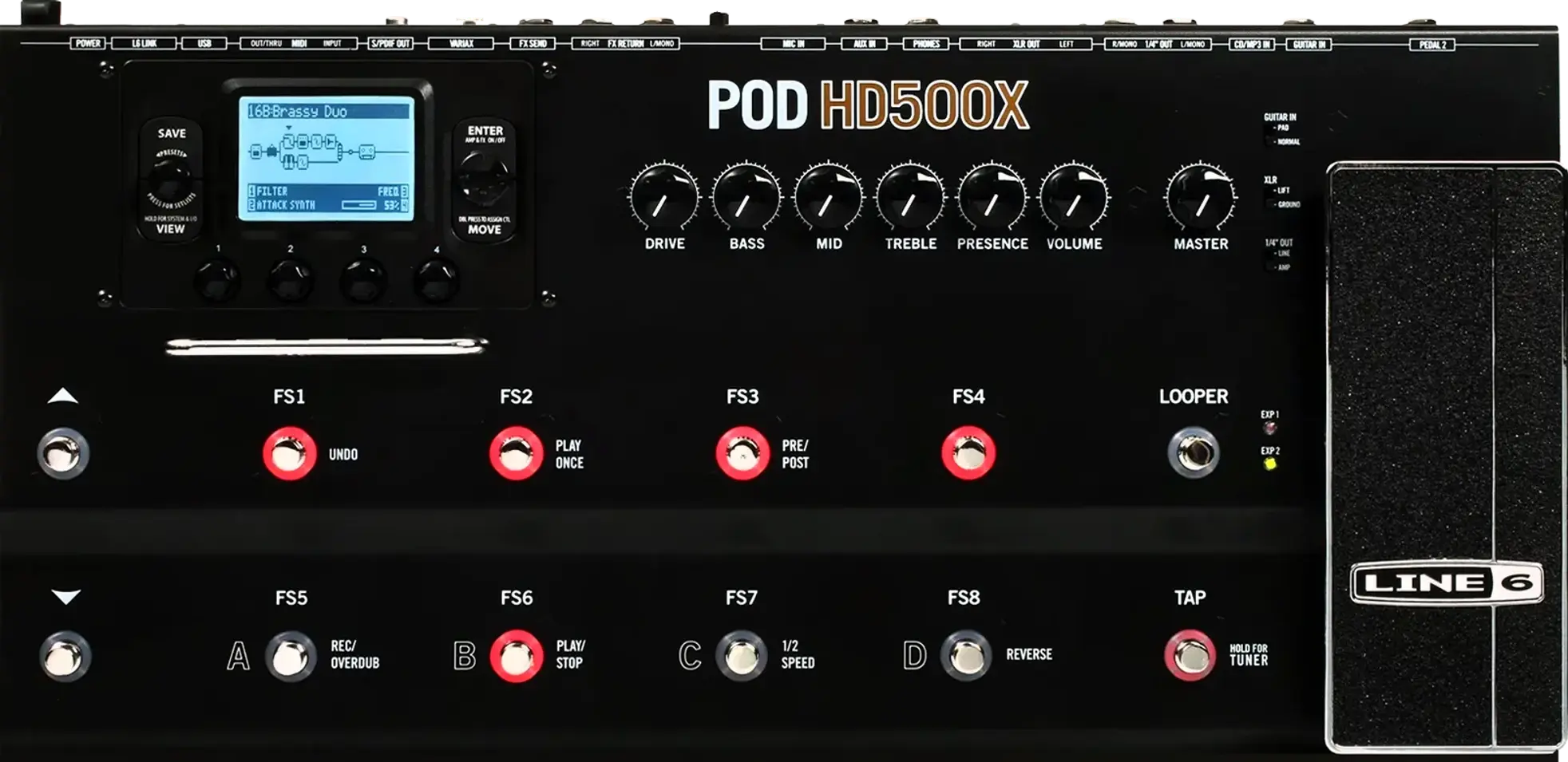Viewport: 1568px width, 762px height.
Task: Click the PHONES connector label
Action: point(926,43)
